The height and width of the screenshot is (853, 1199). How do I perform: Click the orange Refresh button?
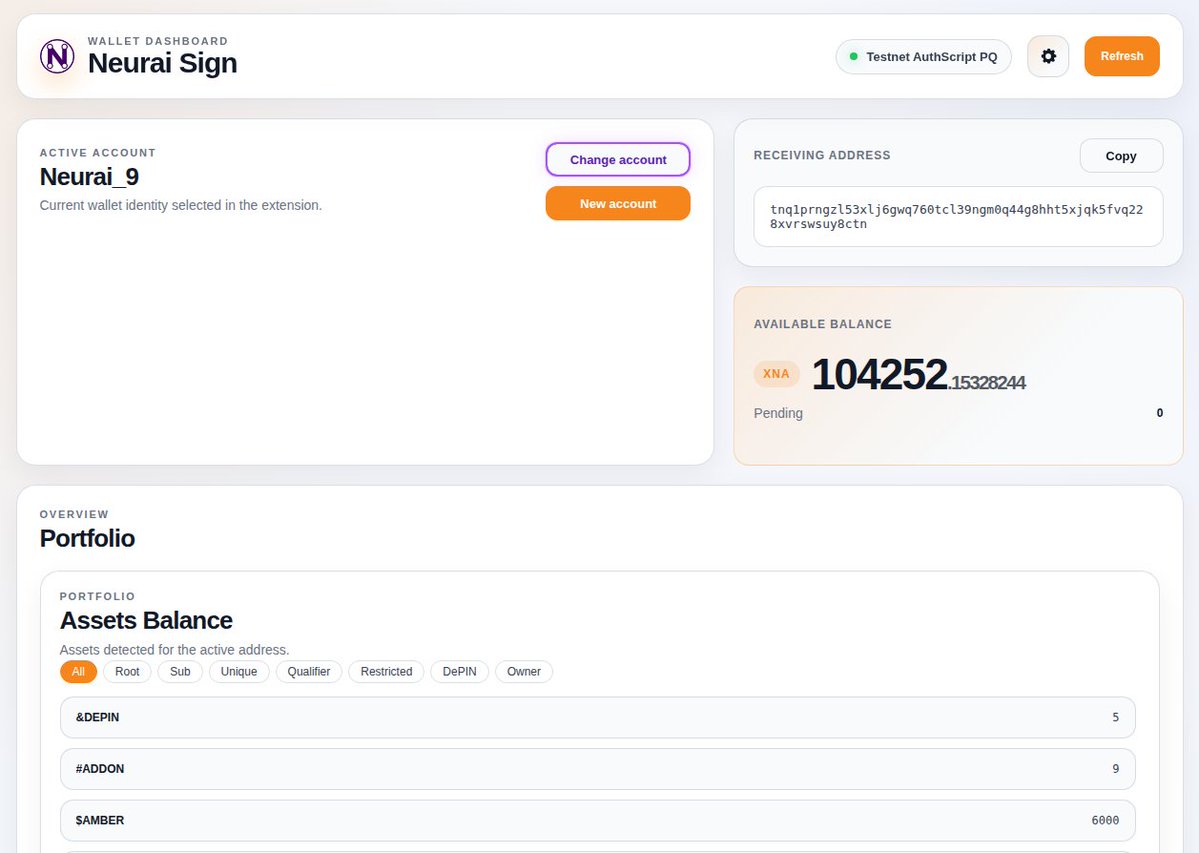1122,56
